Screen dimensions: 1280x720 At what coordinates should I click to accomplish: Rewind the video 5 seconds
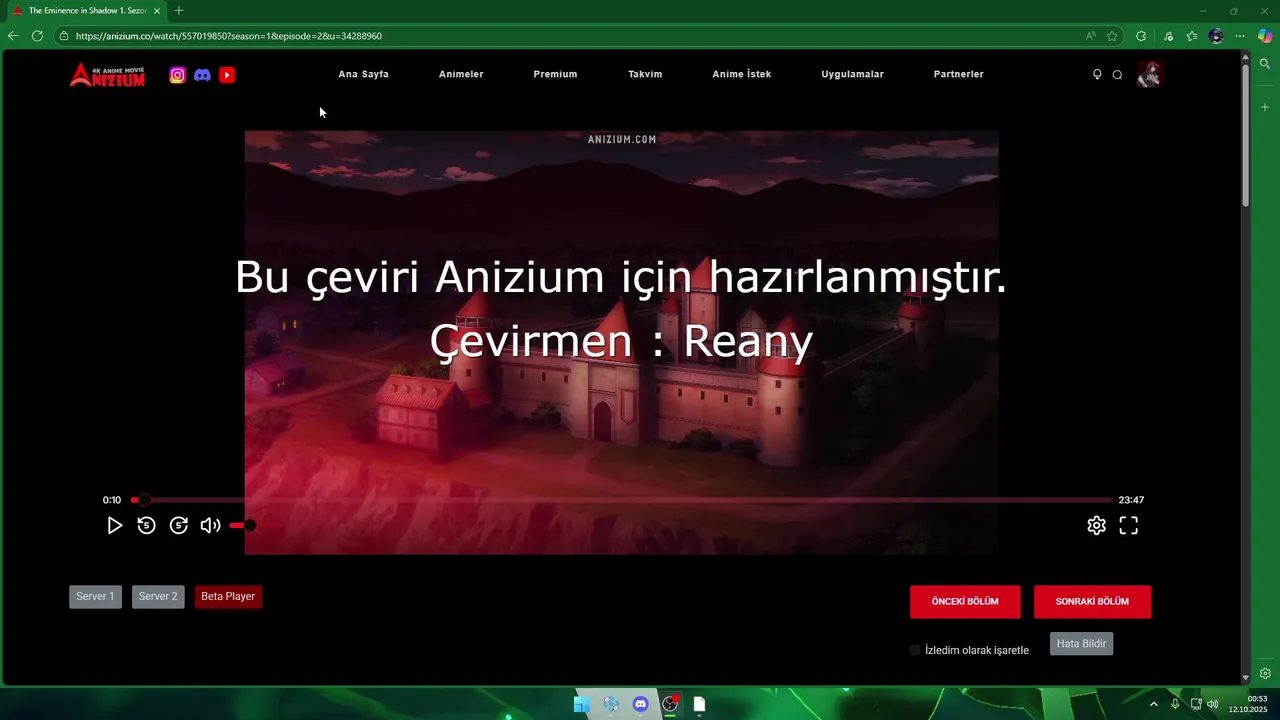(x=146, y=526)
